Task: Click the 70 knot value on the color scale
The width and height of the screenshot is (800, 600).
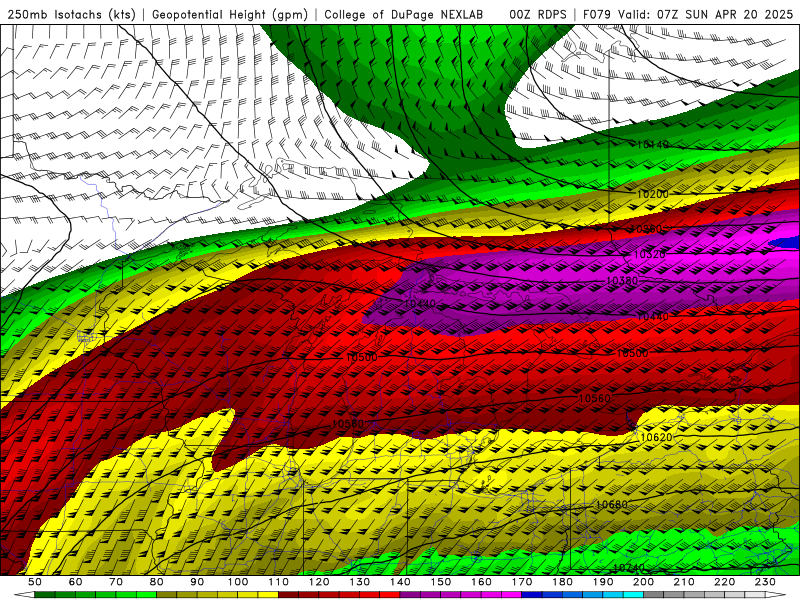Action: 116,582
